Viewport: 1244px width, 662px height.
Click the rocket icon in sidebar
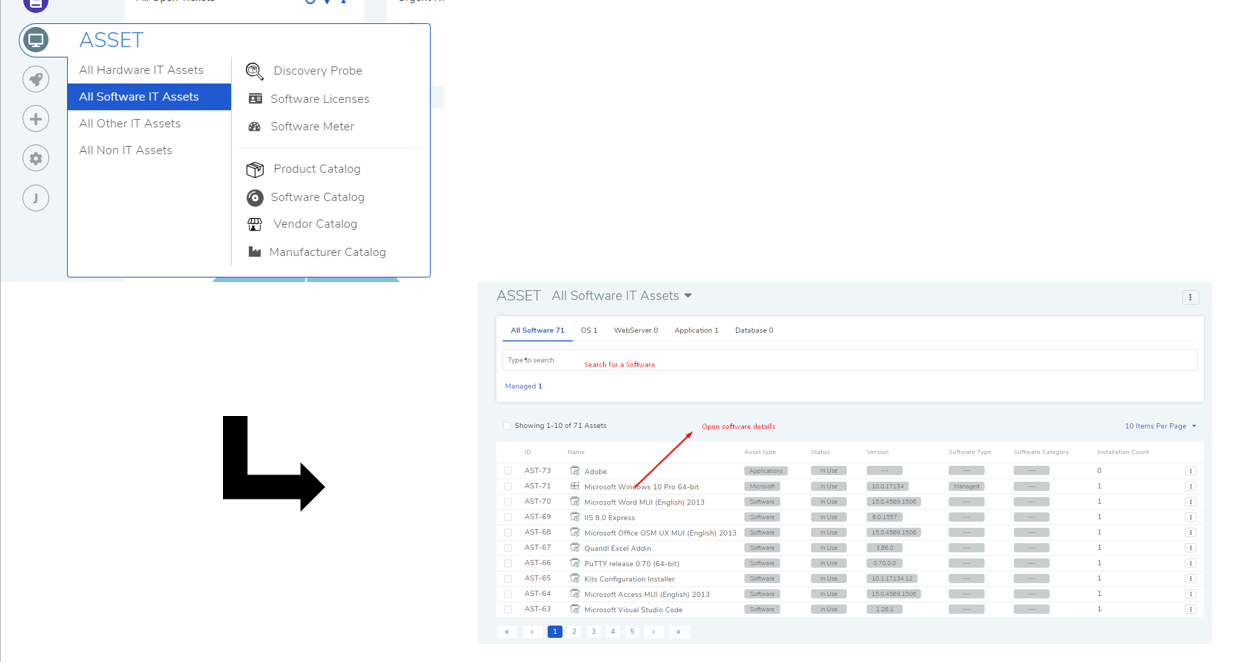point(36,80)
